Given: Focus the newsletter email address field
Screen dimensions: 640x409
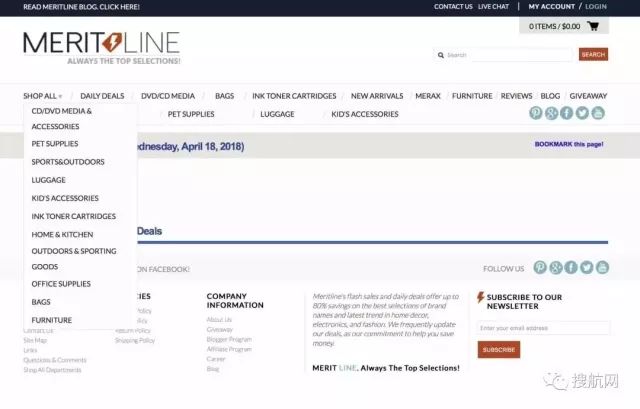Looking at the screenshot, I should click(x=543, y=328).
